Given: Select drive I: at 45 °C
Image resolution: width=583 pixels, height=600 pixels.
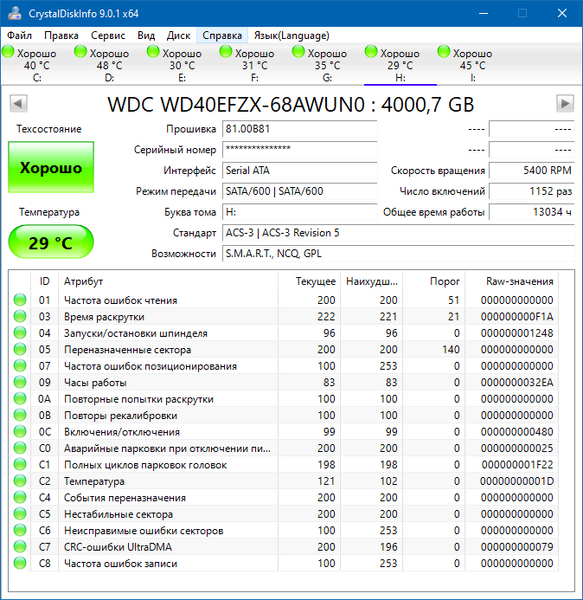Looking at the screenshot, I should [465, 64].
